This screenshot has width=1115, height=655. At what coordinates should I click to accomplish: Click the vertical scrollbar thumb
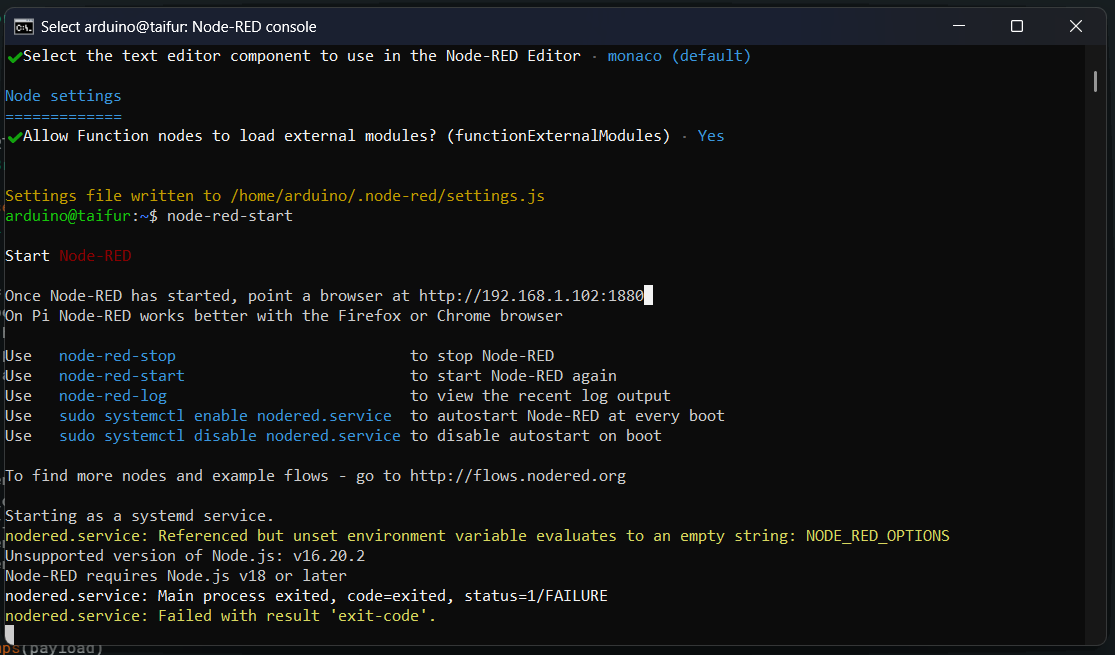pos(1095,81)
